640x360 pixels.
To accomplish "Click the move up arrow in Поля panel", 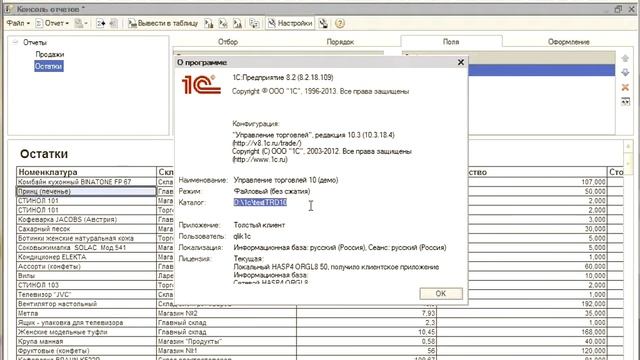I will pos(625,58).
